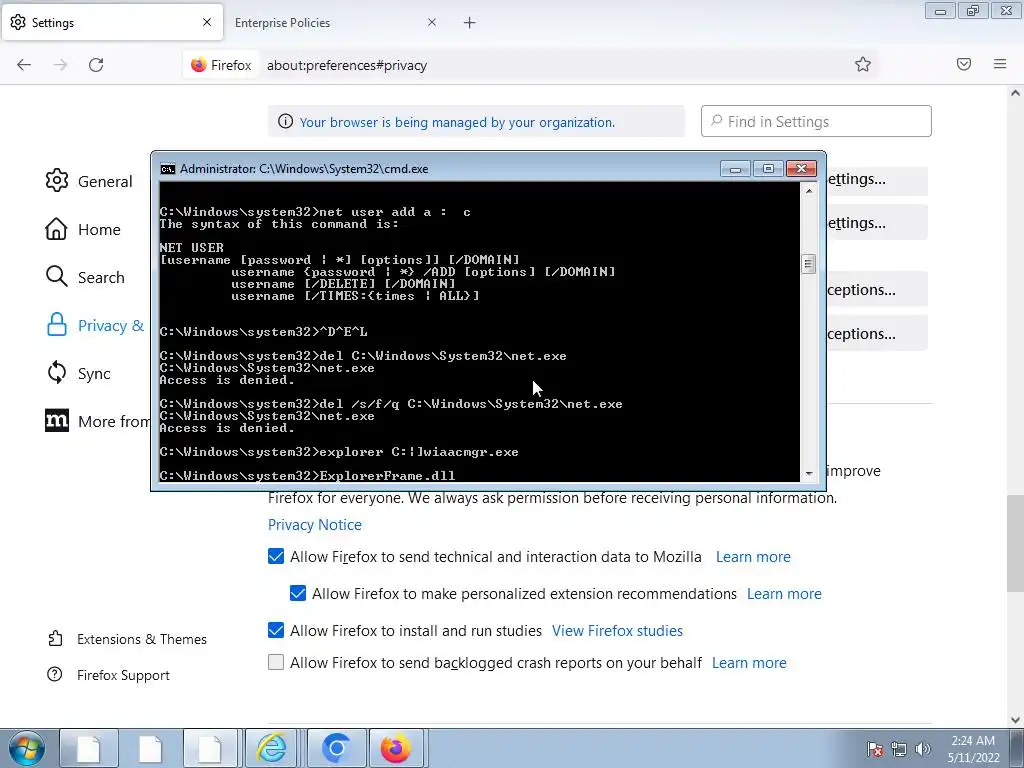The width and height of the screenshot is (1024, 768).
Task: Close the Enterprise Policies tab
Action: coord(432,22)
